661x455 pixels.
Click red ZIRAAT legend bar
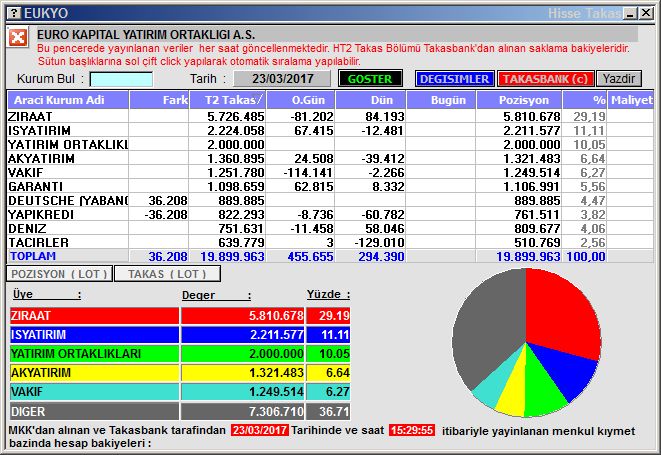94,315
